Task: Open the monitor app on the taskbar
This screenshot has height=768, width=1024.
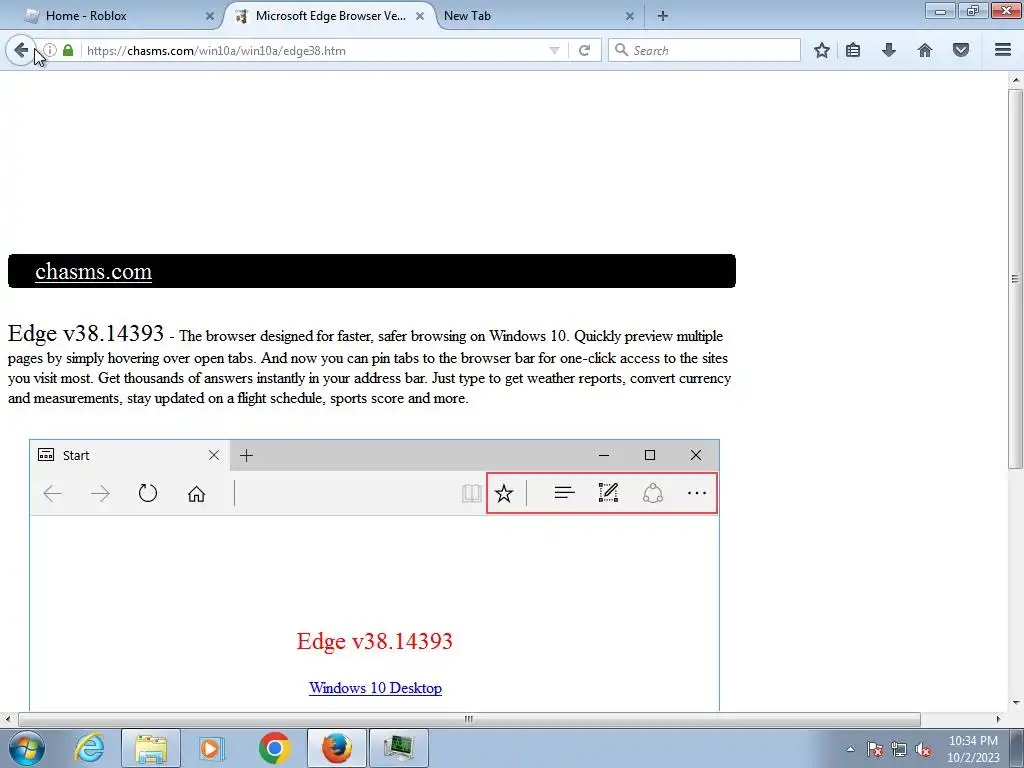Action: (x=399, y=748)
